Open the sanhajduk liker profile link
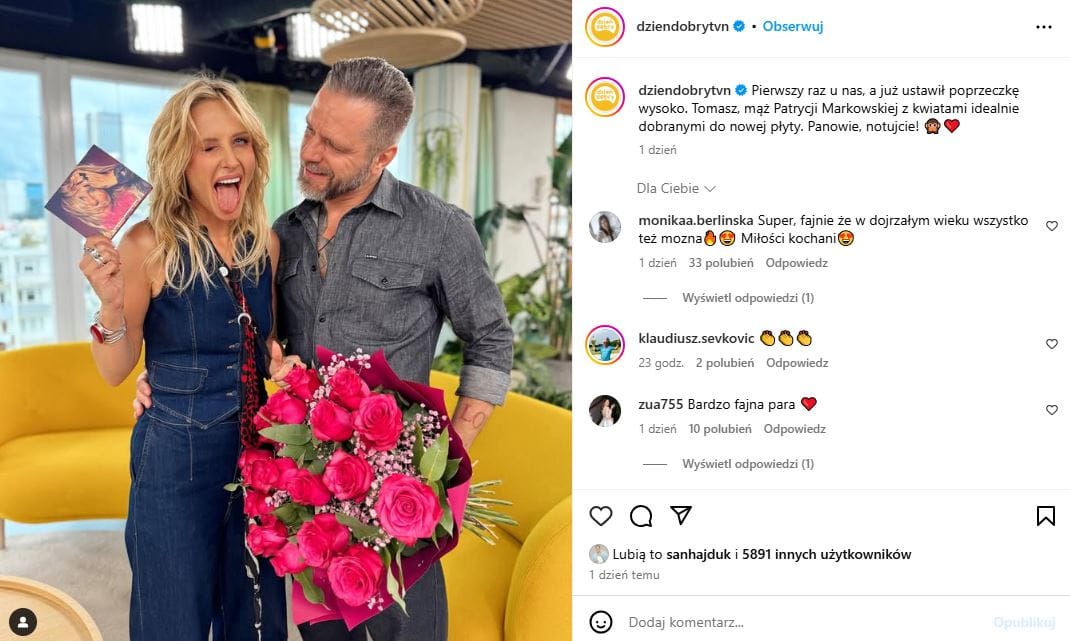The image size is (1070, 641). click(x=698, y=554)
